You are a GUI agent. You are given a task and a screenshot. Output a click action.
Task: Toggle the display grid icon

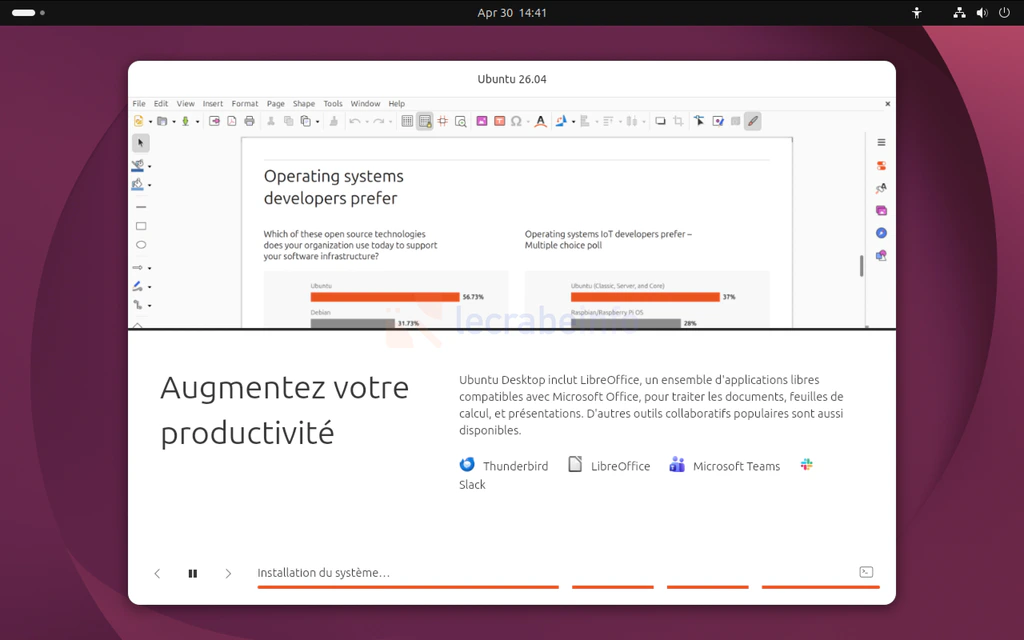point(407,121)
